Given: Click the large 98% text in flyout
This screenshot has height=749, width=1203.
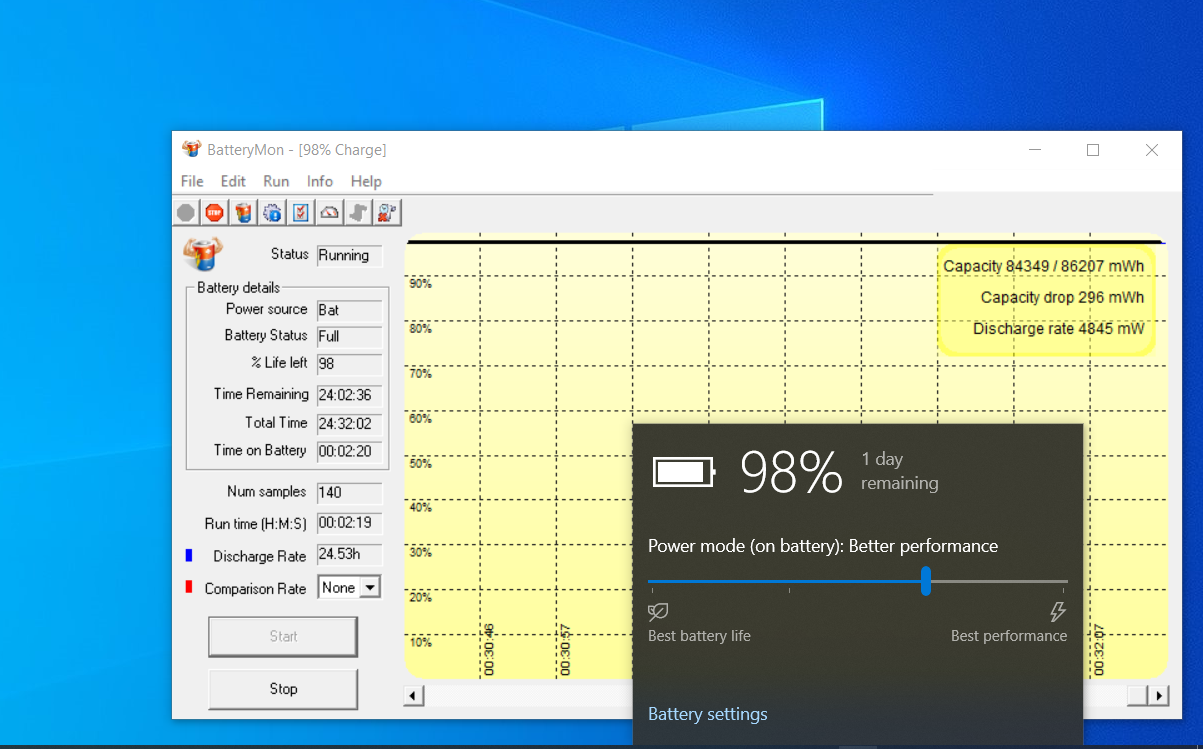Looking at the screenshot, I should [x=791, y=473].
